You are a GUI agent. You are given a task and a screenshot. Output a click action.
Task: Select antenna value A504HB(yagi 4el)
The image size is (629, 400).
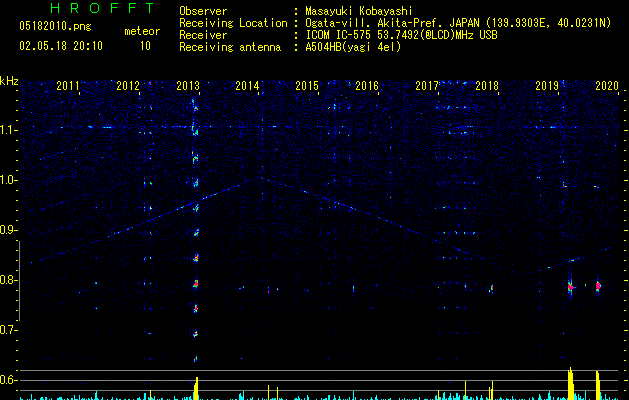353,47
